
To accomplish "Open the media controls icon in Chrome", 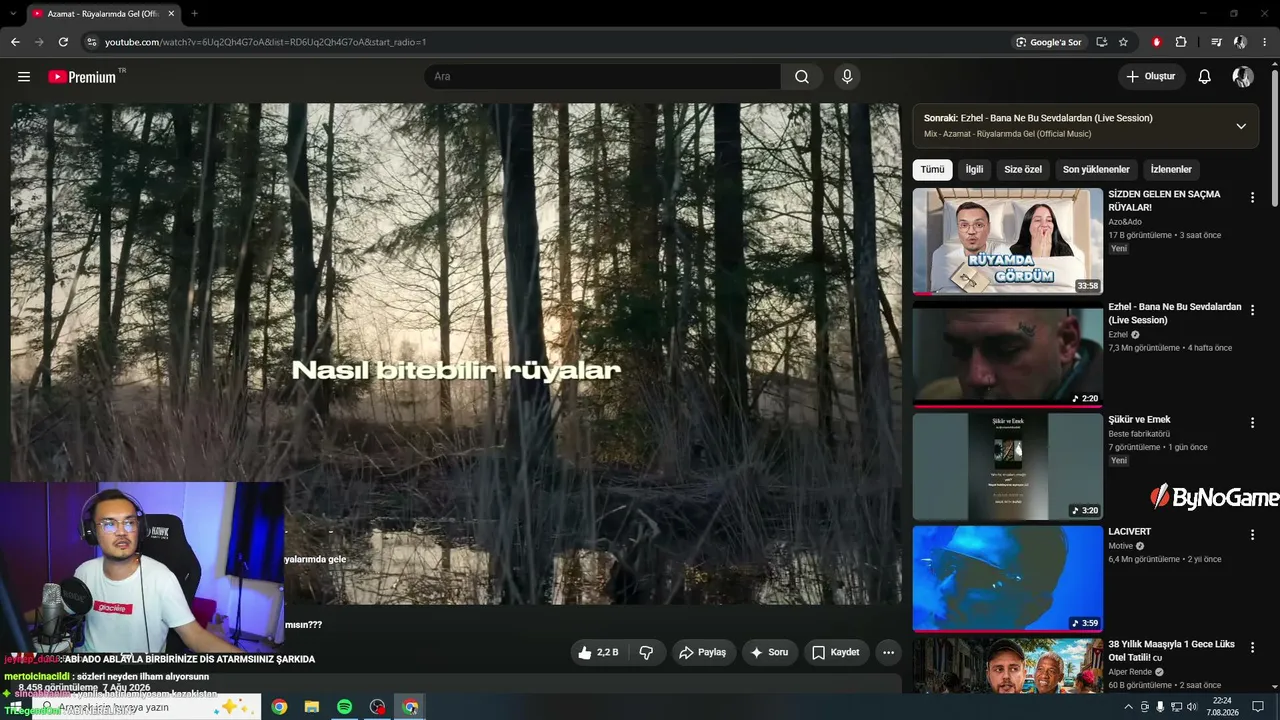I will coord(1216,42).
